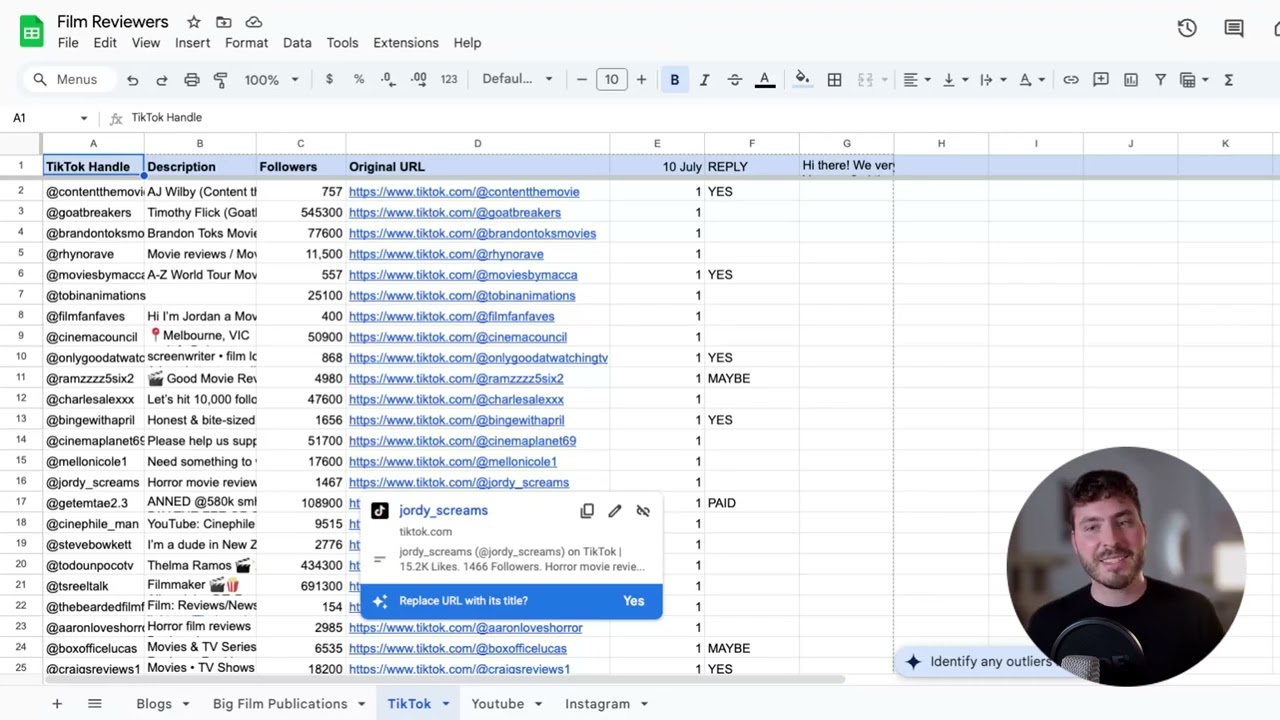Click the Google Sheets home icon
Image resolution: width=1280 pixels, height=720 pixels.
pos(32,32)
